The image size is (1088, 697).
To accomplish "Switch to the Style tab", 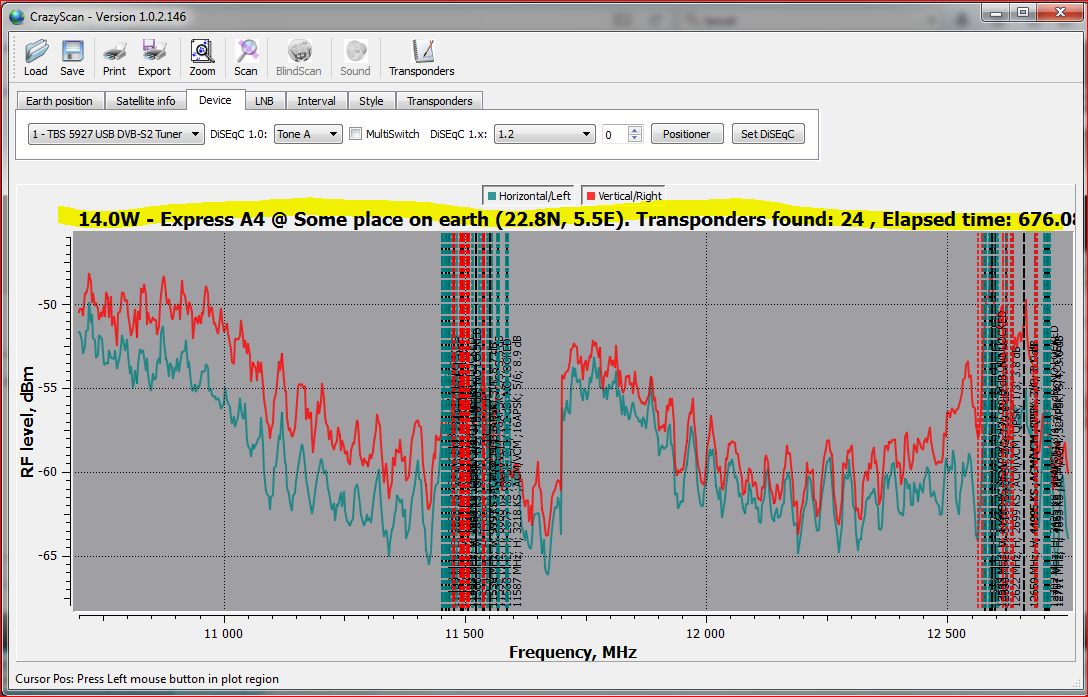I will (x=371, y=101).
